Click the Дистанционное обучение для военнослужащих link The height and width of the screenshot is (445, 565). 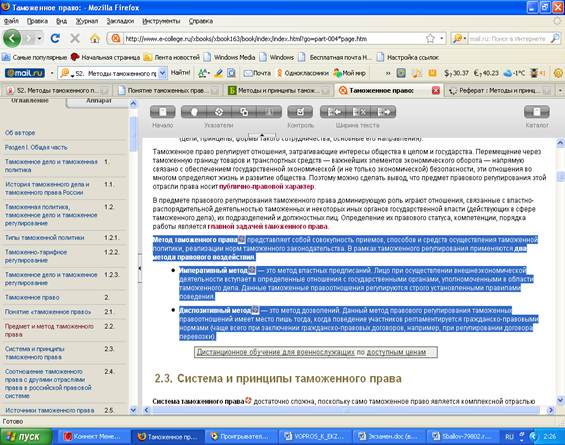(276, 352)
